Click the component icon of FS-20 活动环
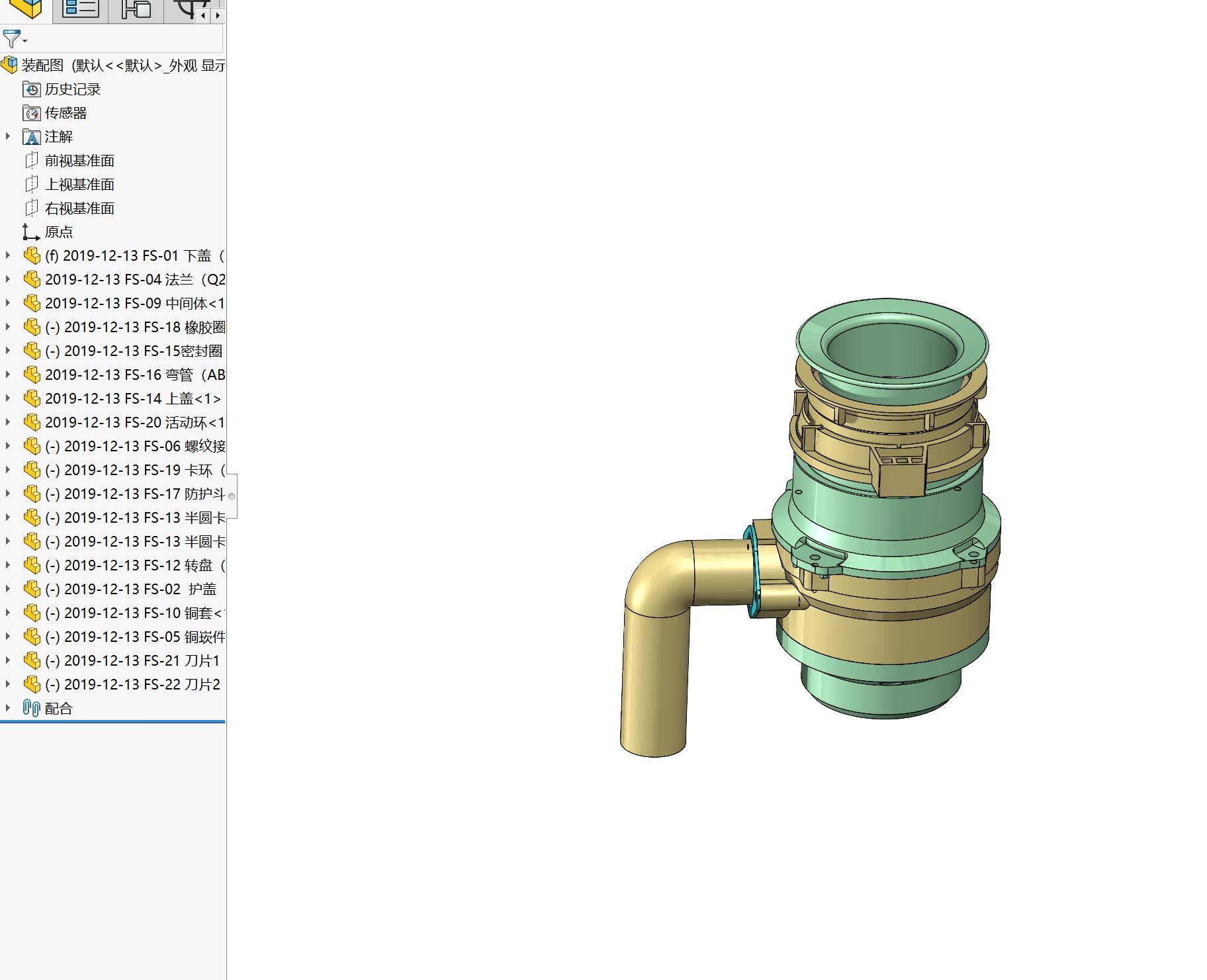Image resolution: width=1207 pixels, height=980 pixels. 32,422
